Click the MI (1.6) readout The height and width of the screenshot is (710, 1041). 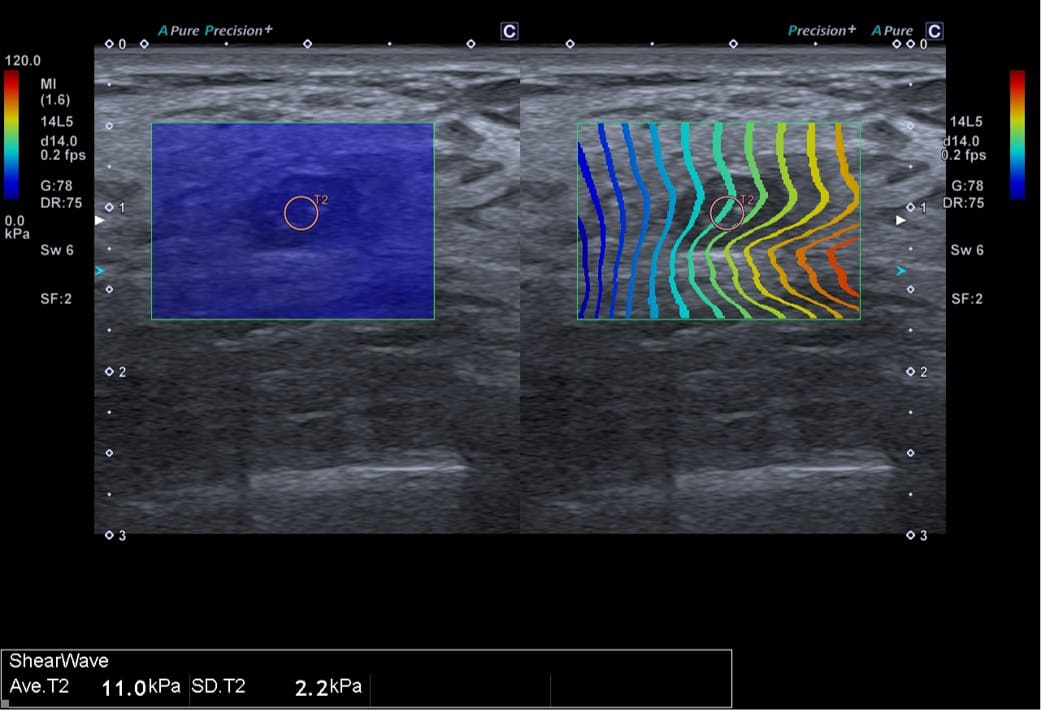(54, 92)
